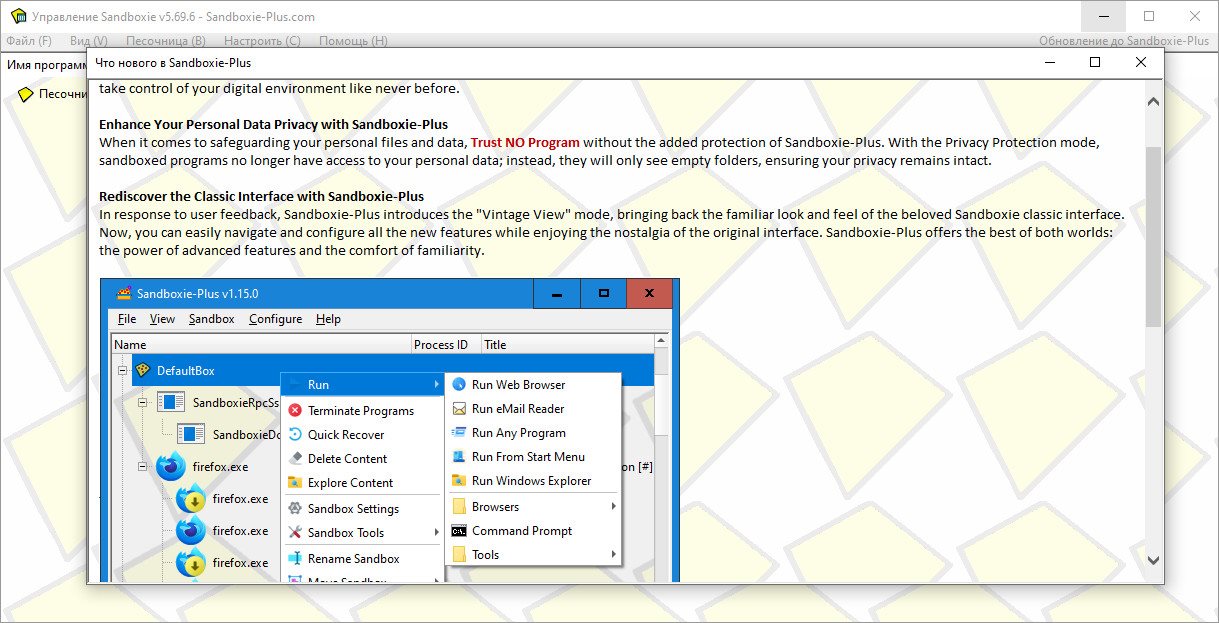1219x623 pixels.
Task: Click the Tools folder icon
Action: [459, 554]
